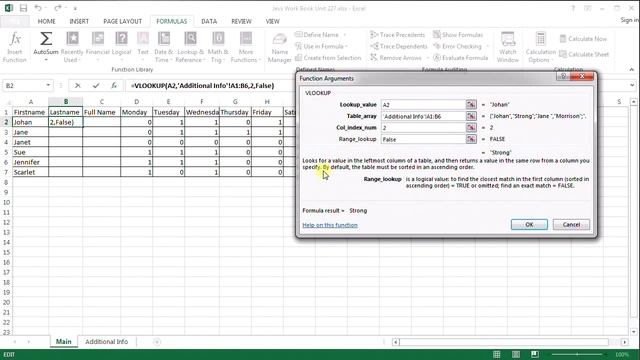
Task: Save the workbook from Quick Access toolbar
Action: click(23, 8)
